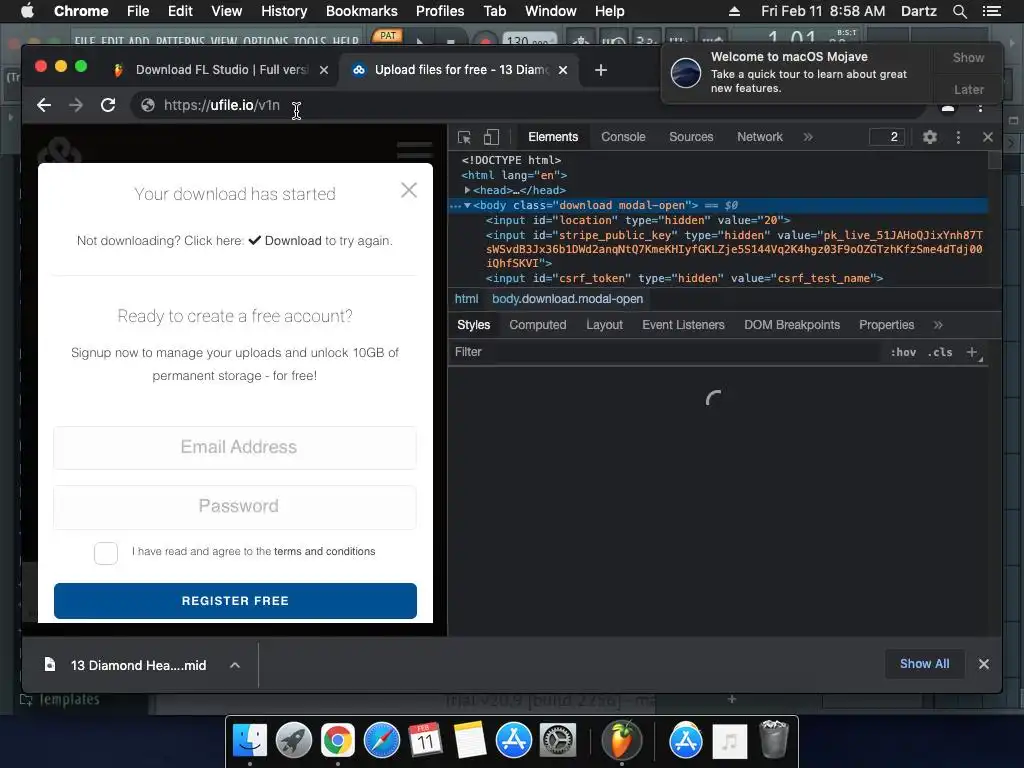Open the terms and conditions link
Image resolution: width=1024 pixels, height=768 pixels.
(x=325, y=551)
